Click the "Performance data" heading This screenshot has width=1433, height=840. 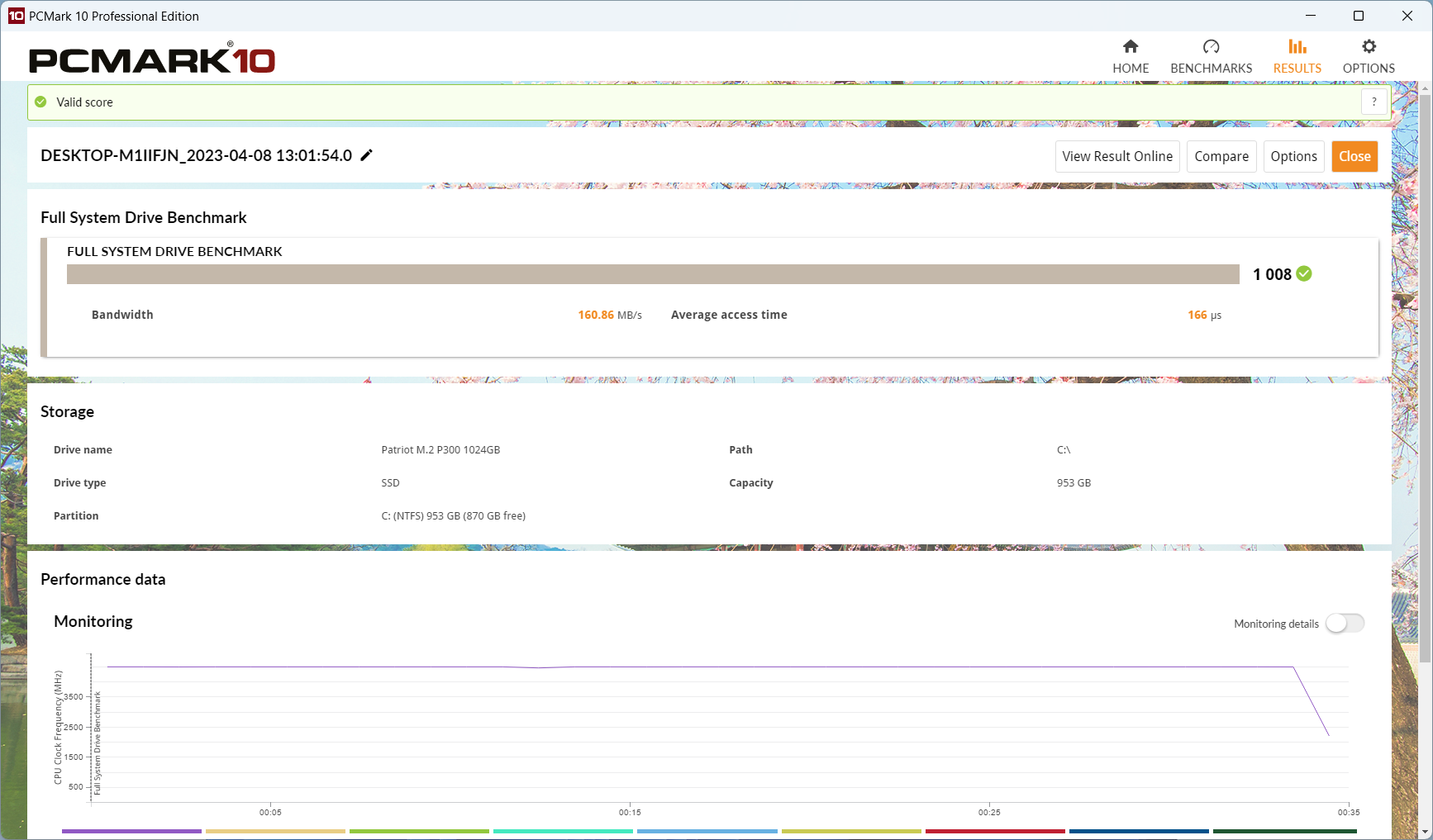click(102, 579)
